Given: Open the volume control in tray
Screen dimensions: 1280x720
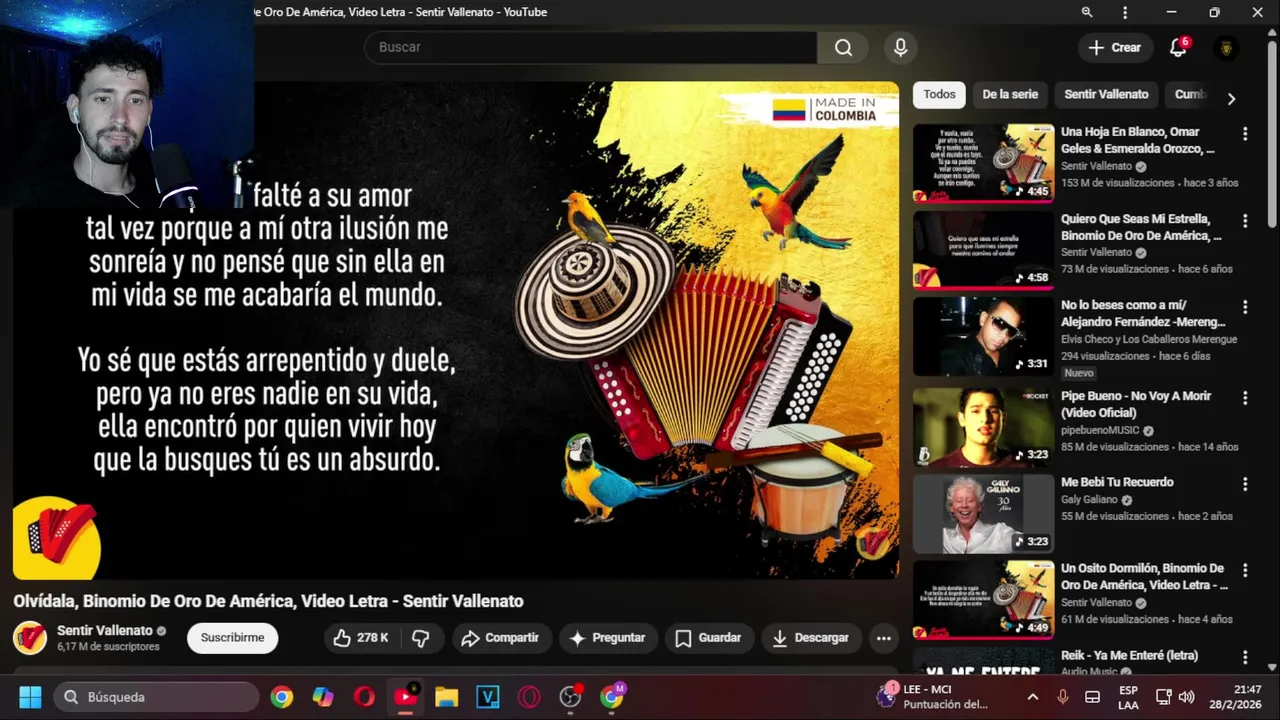Looking at the screenshot, I should 1187,697.
